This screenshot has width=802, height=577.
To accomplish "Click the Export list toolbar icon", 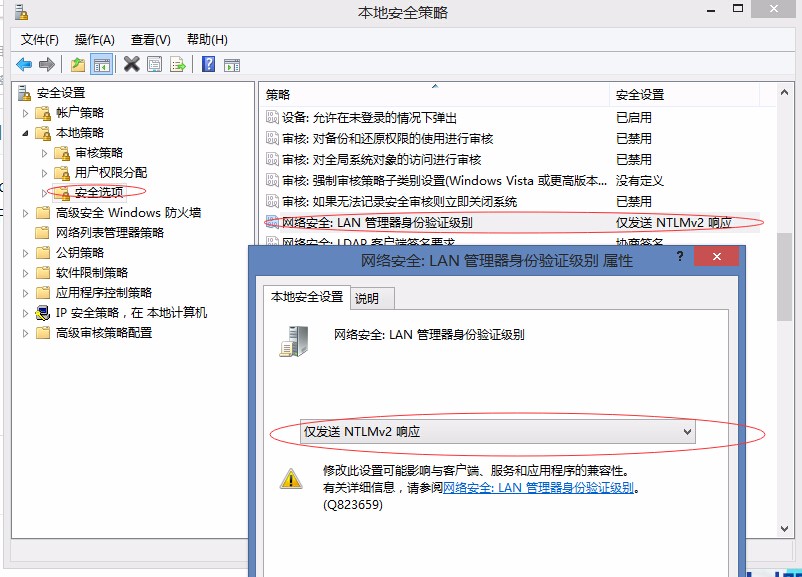I will click(x=178, y=65).
